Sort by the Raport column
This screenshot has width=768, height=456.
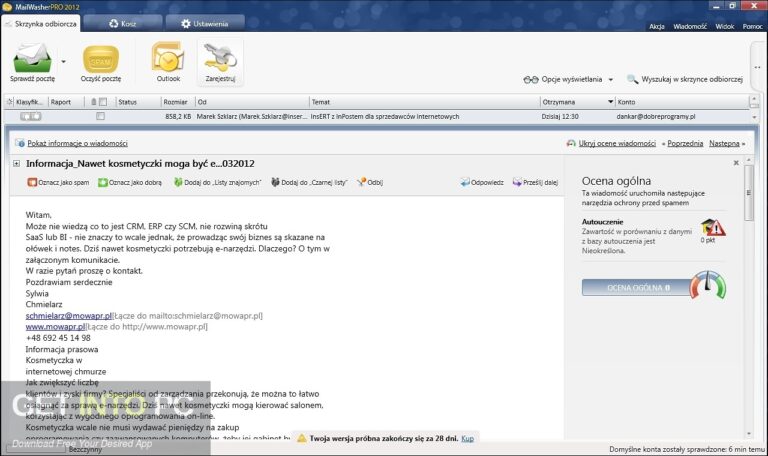pos(61,102)
